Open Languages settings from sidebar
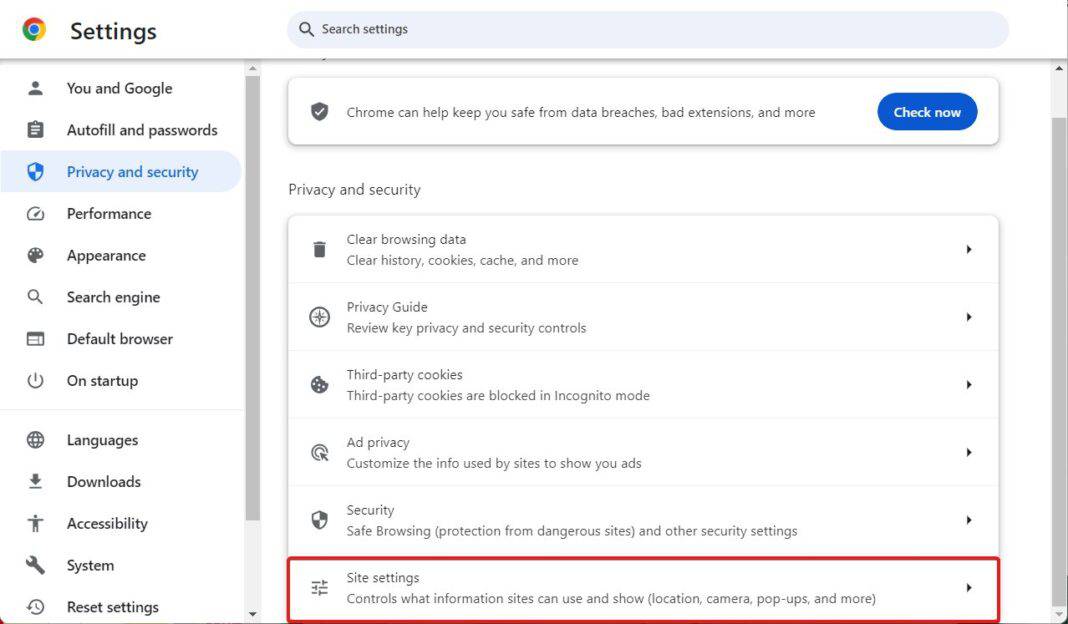 103,440
